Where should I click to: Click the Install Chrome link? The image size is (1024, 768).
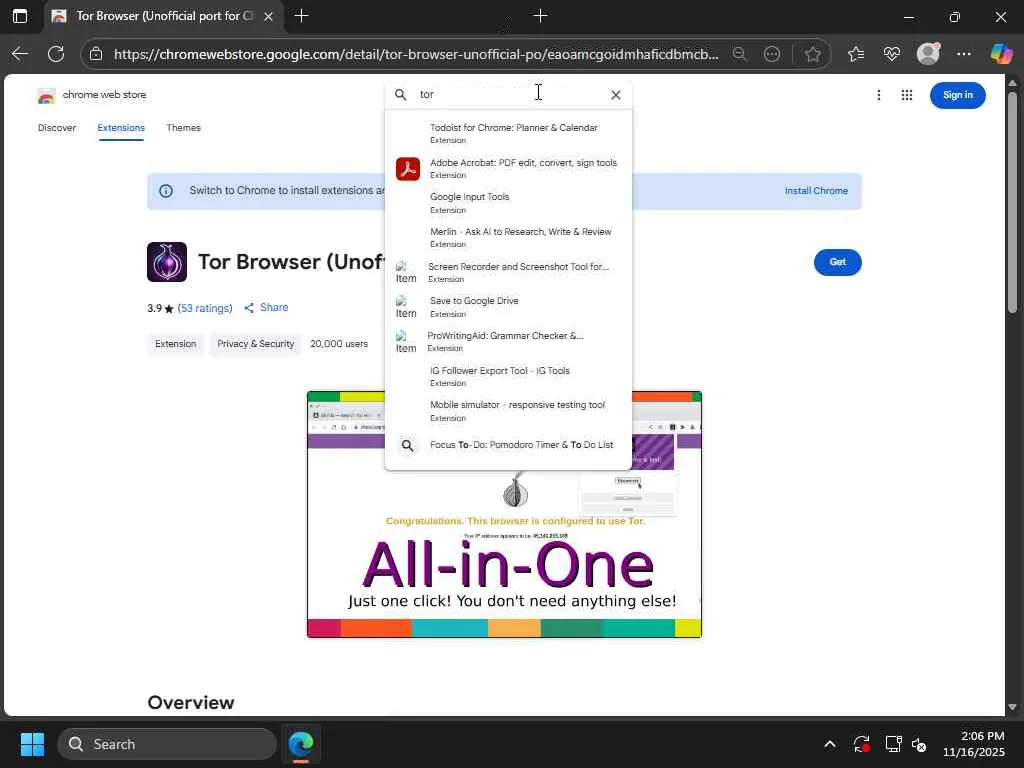click(816, 191)
